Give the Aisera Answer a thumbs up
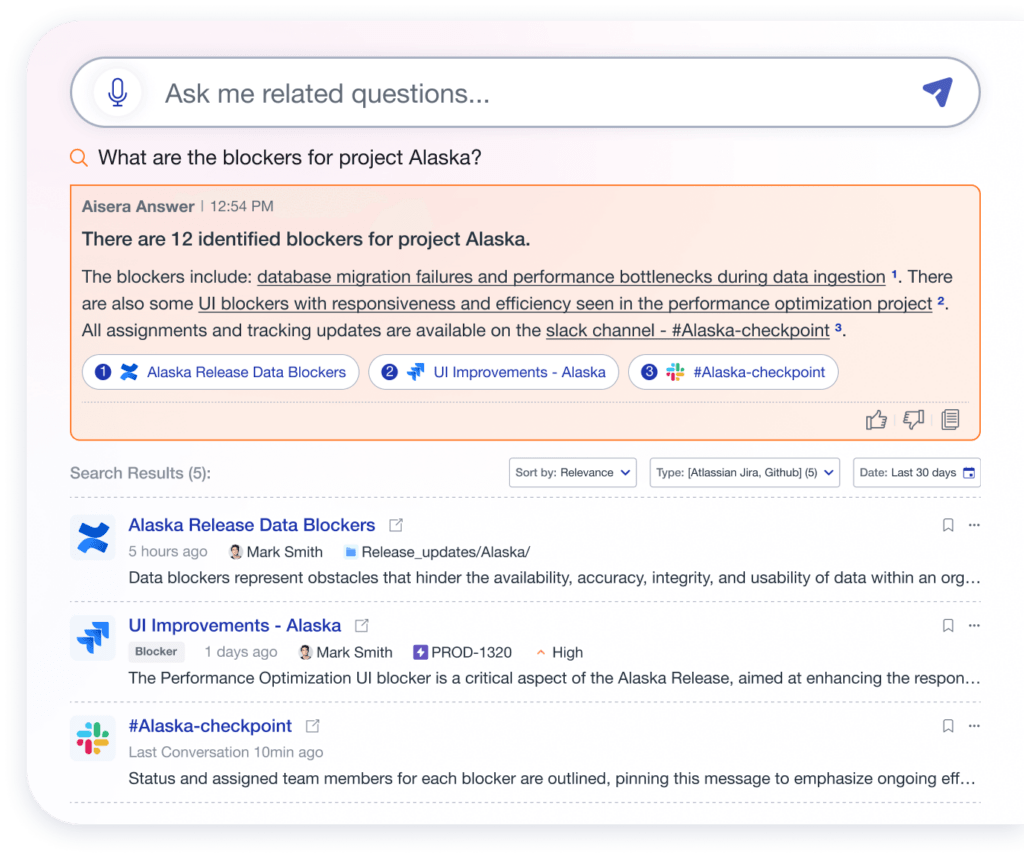The height and width of the screenshot is (857, 1024). [x=876, y=420]
